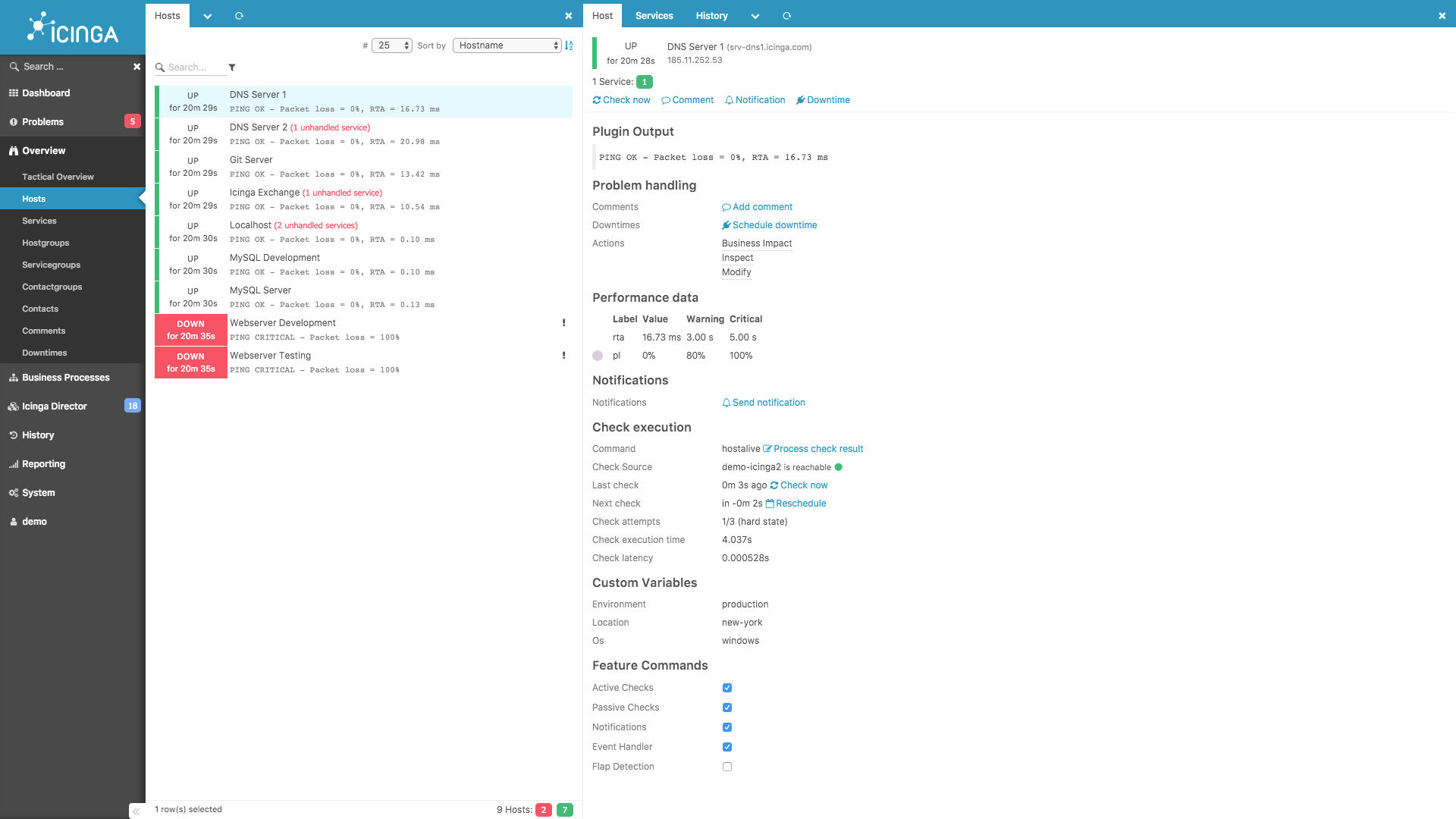Toggle Event Handler checkbox
This screenshot has width=1456, height=819.
[727, 747]
